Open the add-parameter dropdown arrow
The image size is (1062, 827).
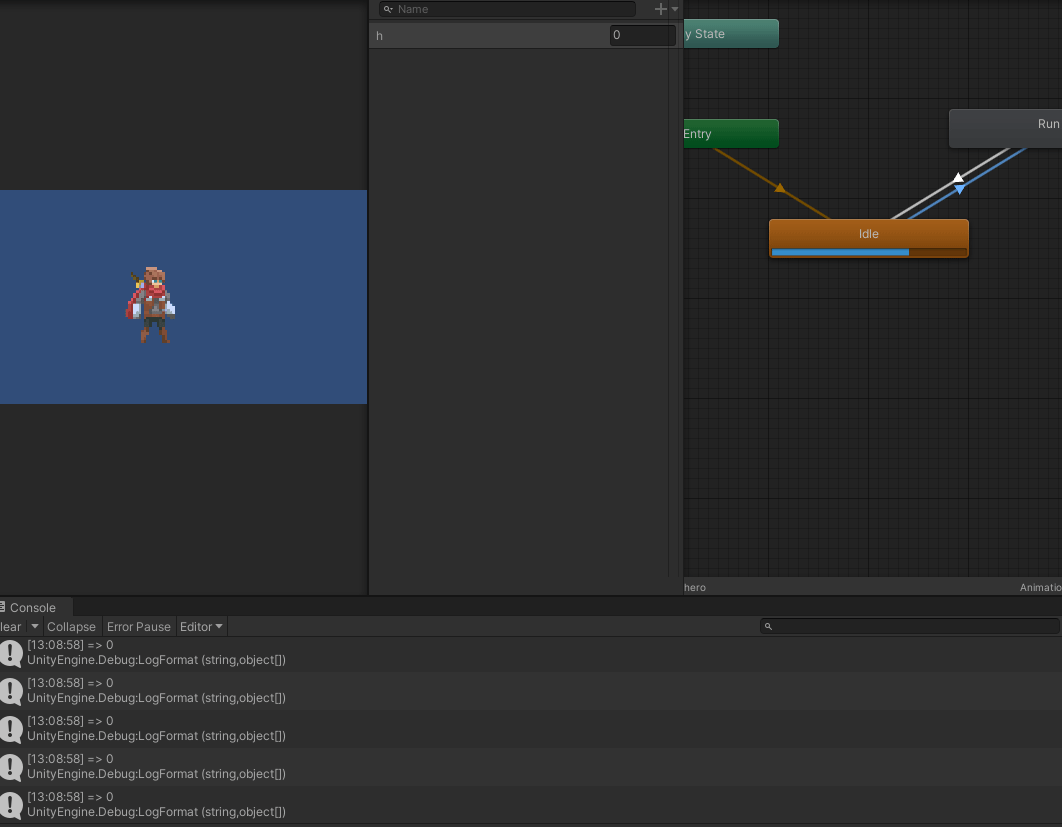point(675,9)
